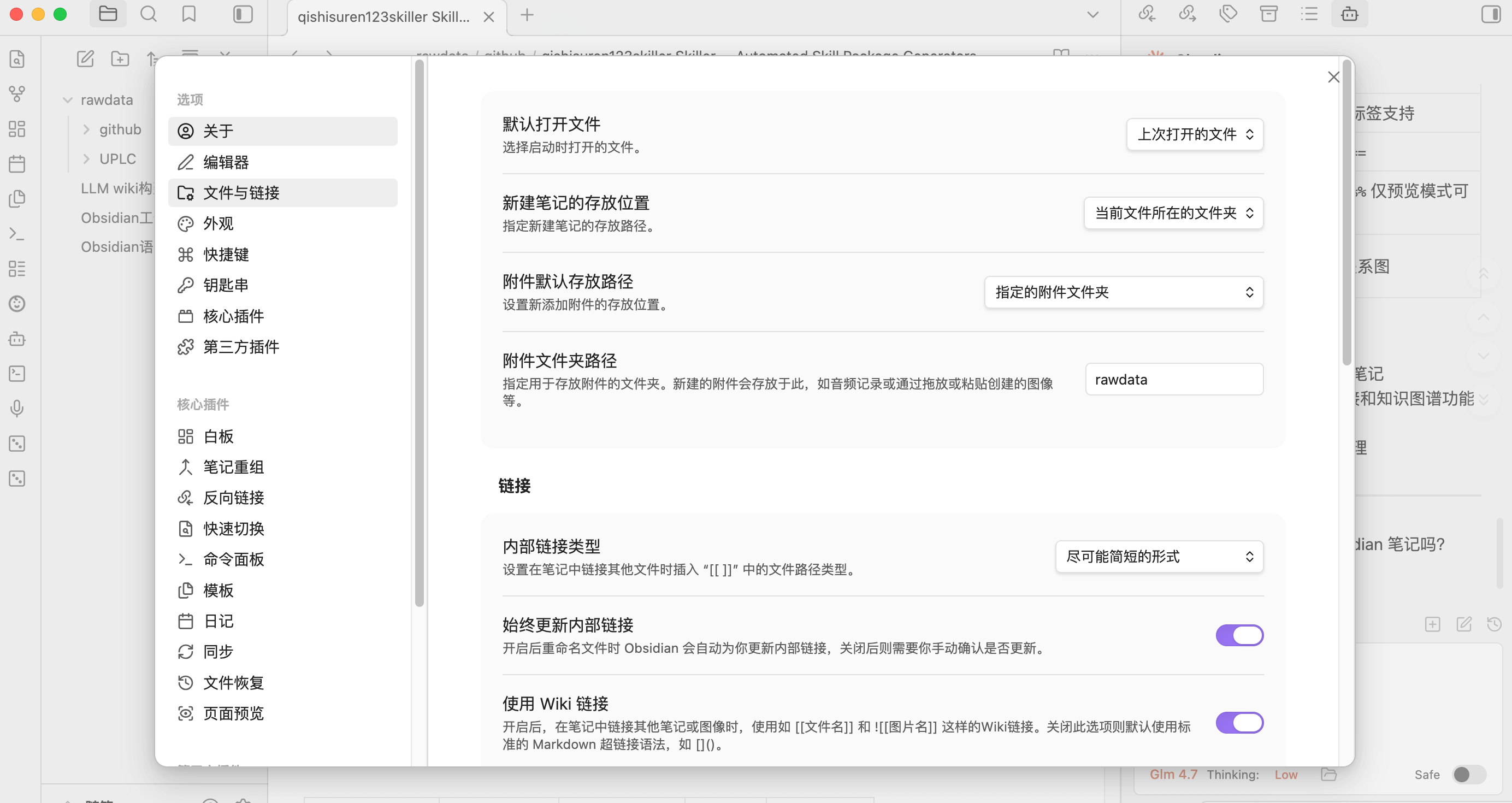The height and width of the screenshot is (803, 1512).
Task: Click the 附件文件夹路径 input containing rawdata
Action: click(1174, 380)
